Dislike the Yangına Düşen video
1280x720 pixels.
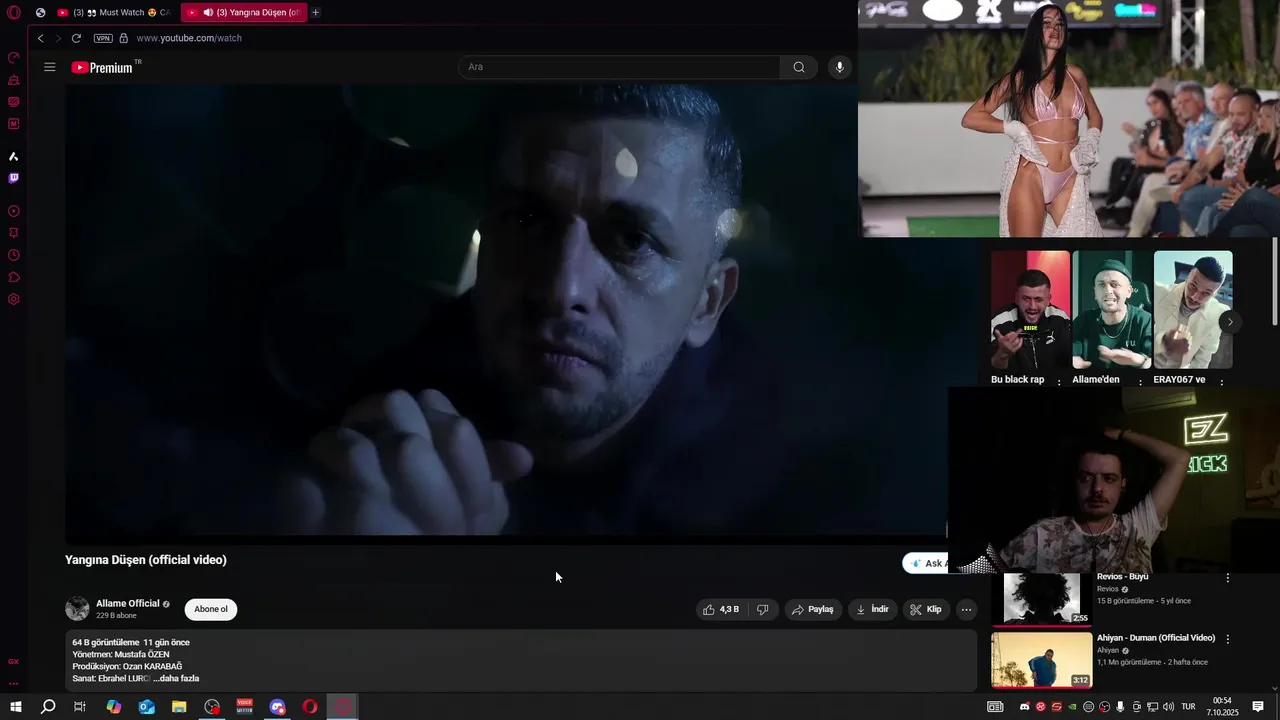coord(762,609)
